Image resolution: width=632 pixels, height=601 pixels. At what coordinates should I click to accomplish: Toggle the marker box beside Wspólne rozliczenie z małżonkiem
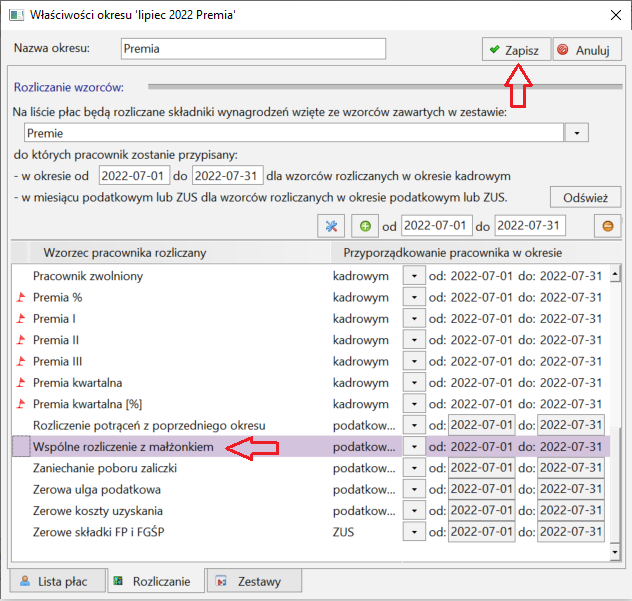pos(21,446)
